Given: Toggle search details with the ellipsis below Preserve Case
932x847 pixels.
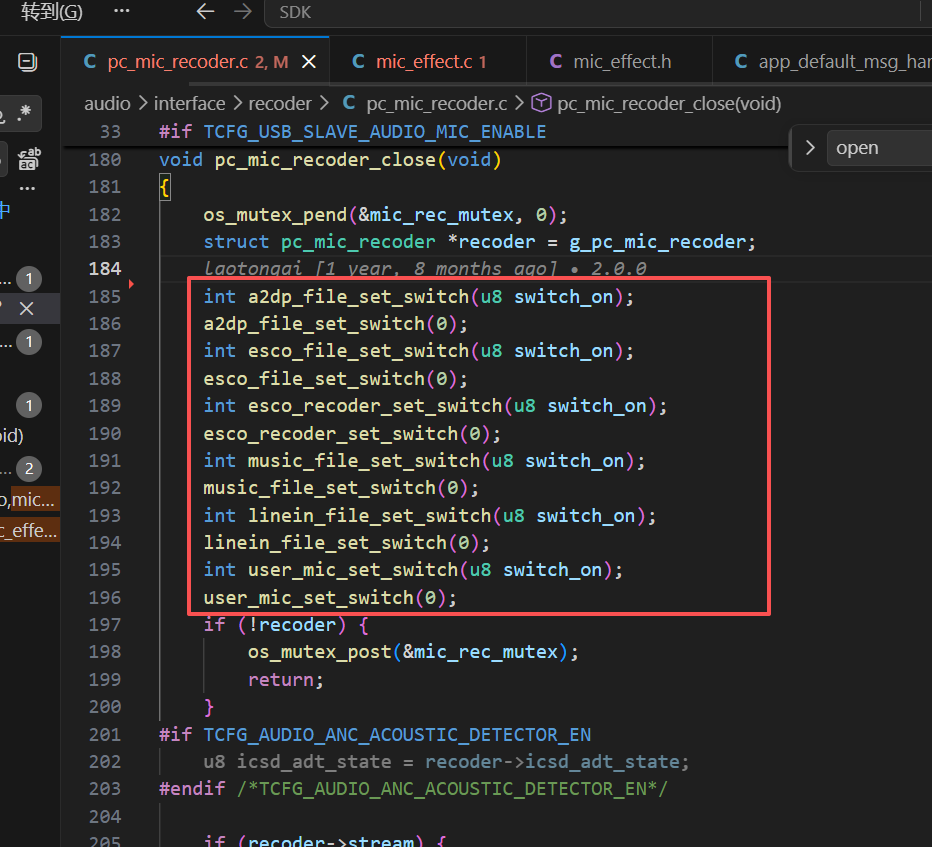Looking at the screenshot, I should tap(27, 188).
